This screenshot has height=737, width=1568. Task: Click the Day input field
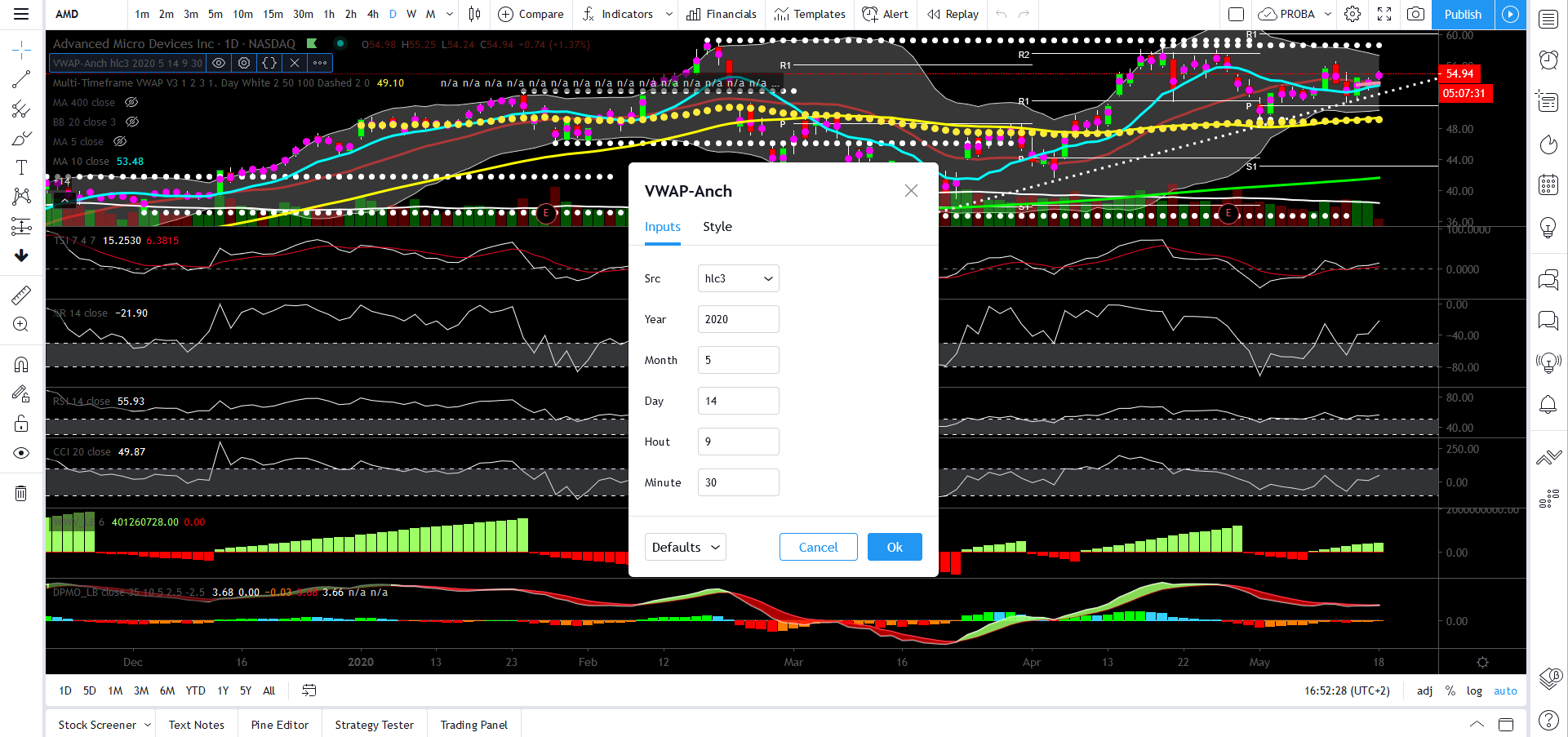tap(739, 401)
